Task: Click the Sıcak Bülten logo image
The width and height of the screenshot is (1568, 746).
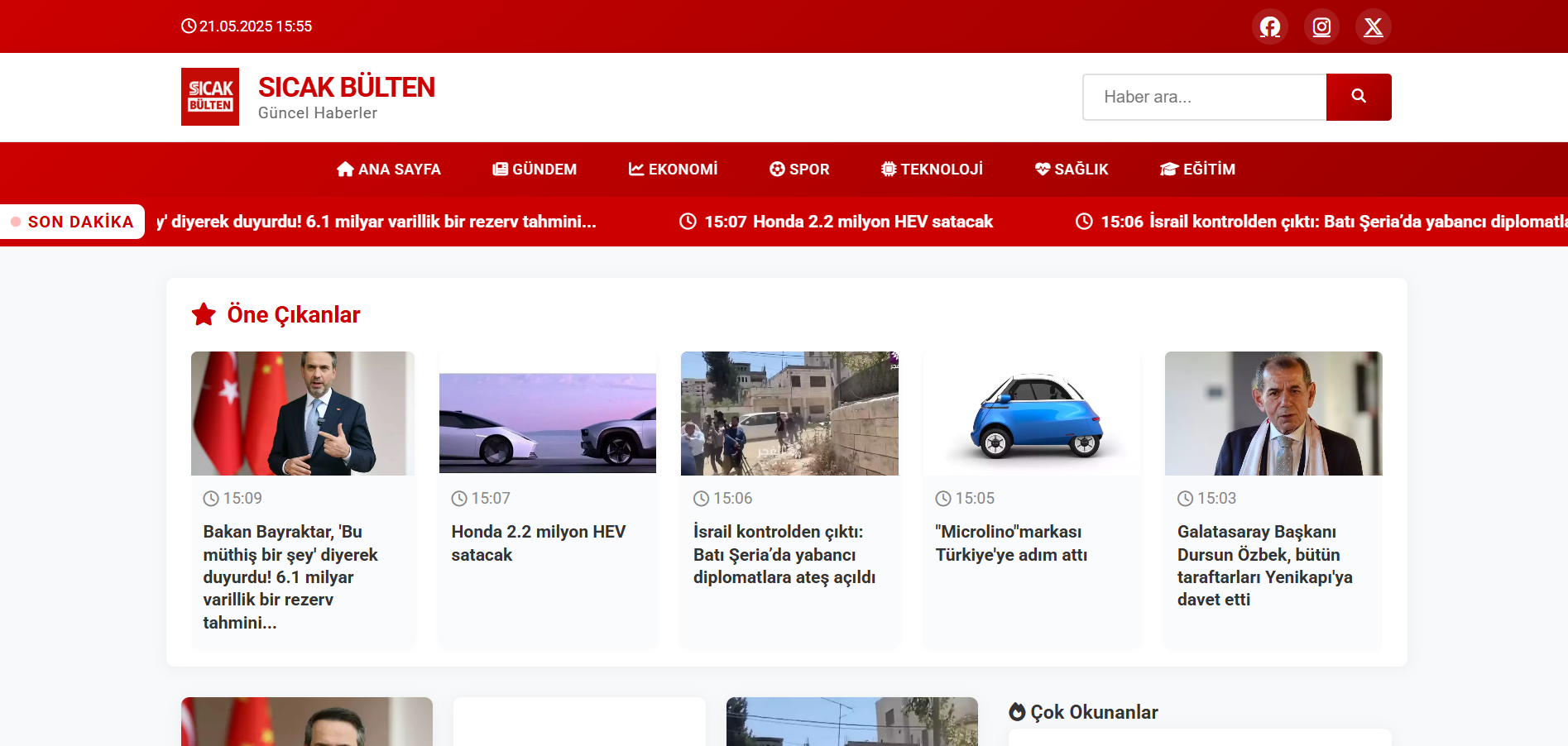Action: [x=210, y=97]
